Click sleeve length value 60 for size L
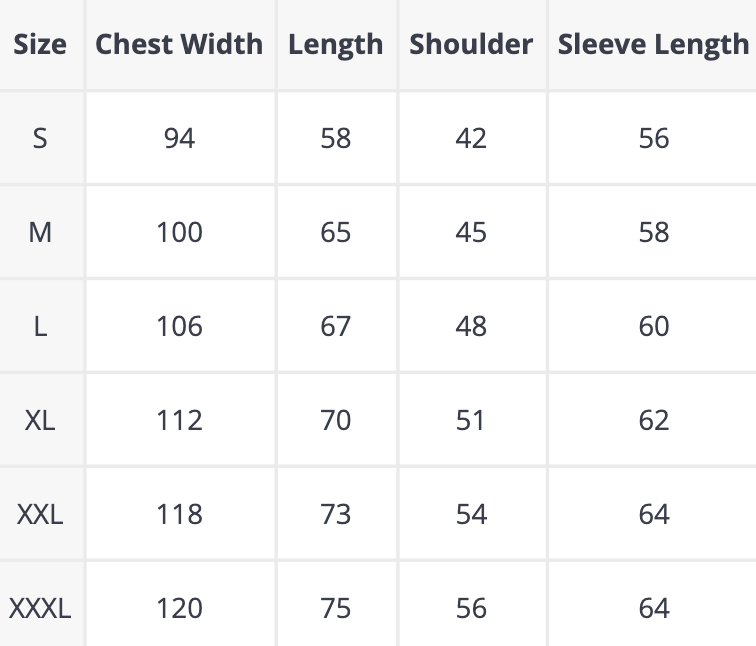 tap(653, 326)
